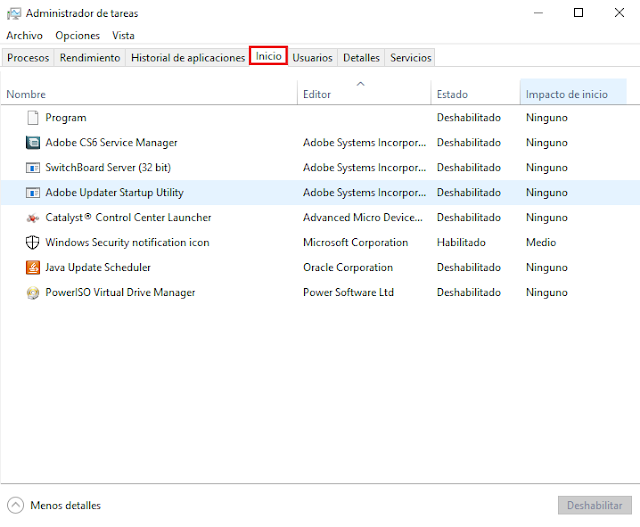The image size is (640, 527).
Task: Close the Administrador de tareas window
Action: 619,13
